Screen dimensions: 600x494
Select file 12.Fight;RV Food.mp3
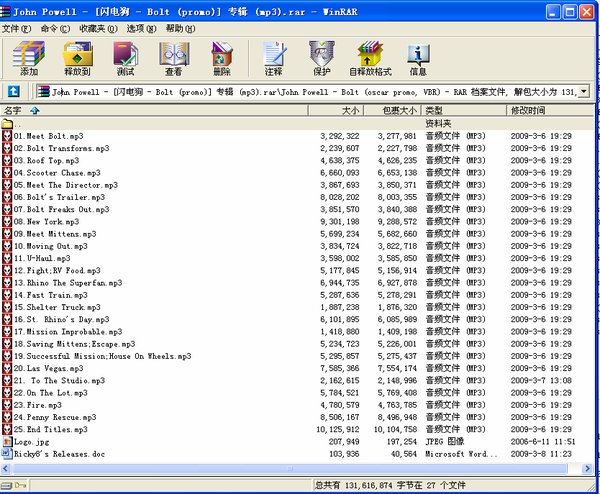pos(57,271)
